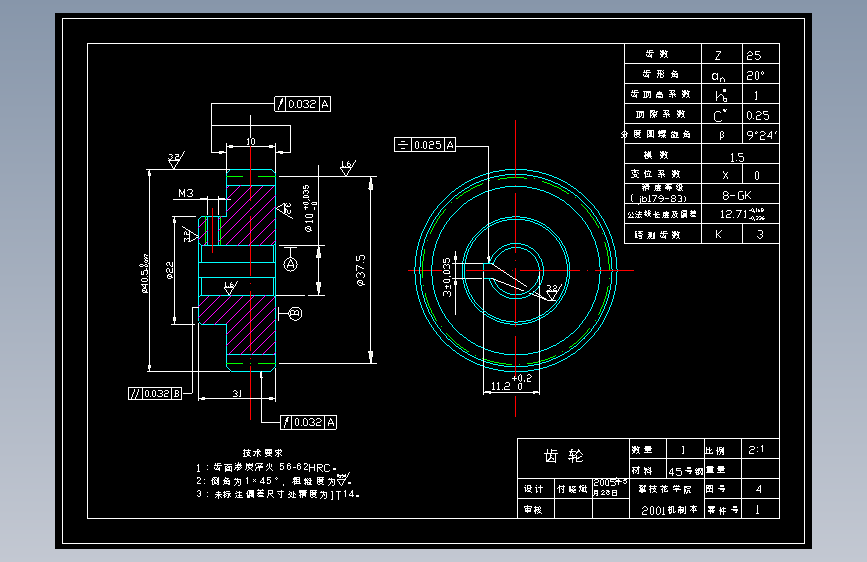This screenshot has width=867, height=562.
Task: Select the 0.025 A symmetry tolerance frame
Action: pyautogui.click(x=425, y=145)
